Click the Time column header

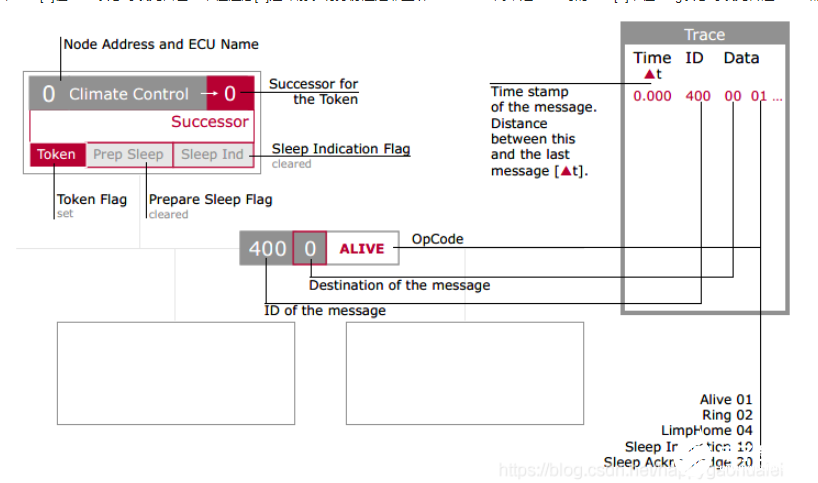652,58
